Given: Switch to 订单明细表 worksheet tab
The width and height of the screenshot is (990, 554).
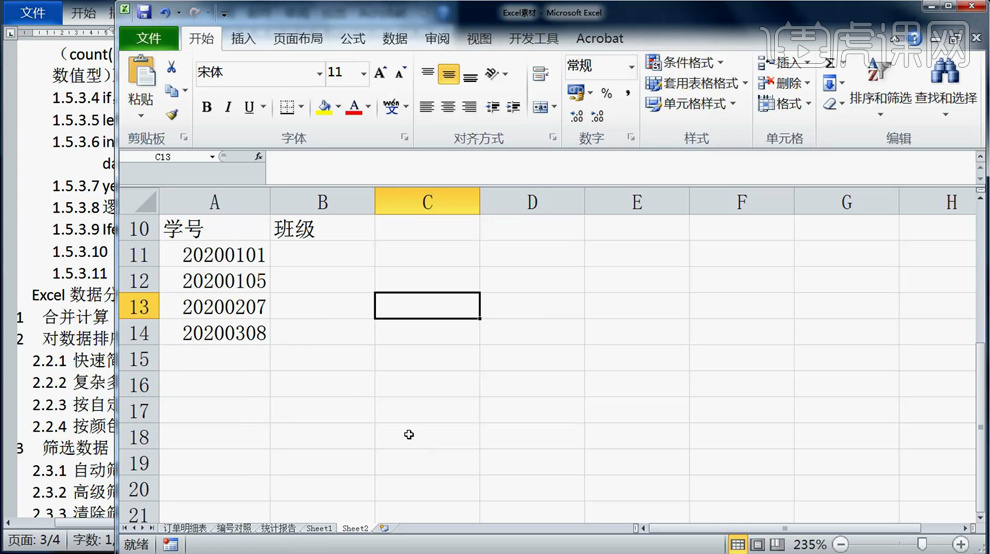Looking at the screenshot, I should [x=185, y=528].
